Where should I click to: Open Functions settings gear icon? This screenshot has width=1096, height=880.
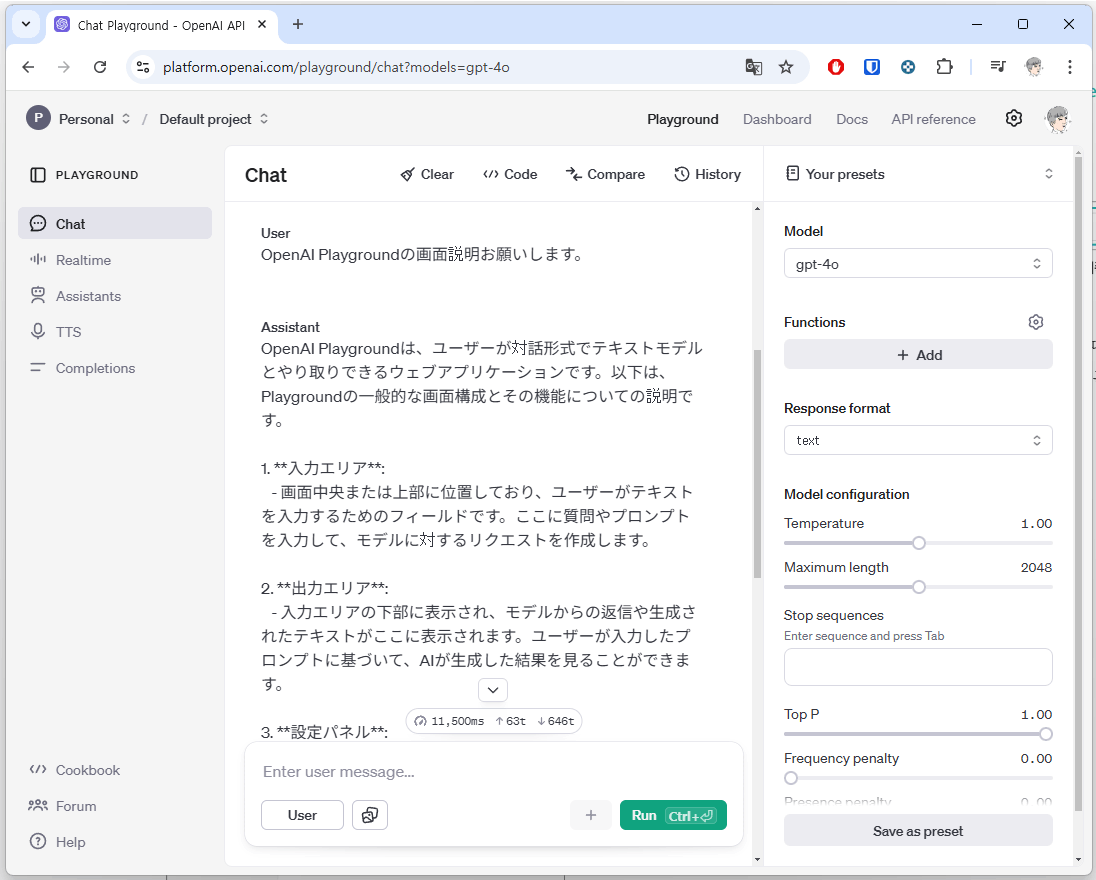(x=1036, y=322)
